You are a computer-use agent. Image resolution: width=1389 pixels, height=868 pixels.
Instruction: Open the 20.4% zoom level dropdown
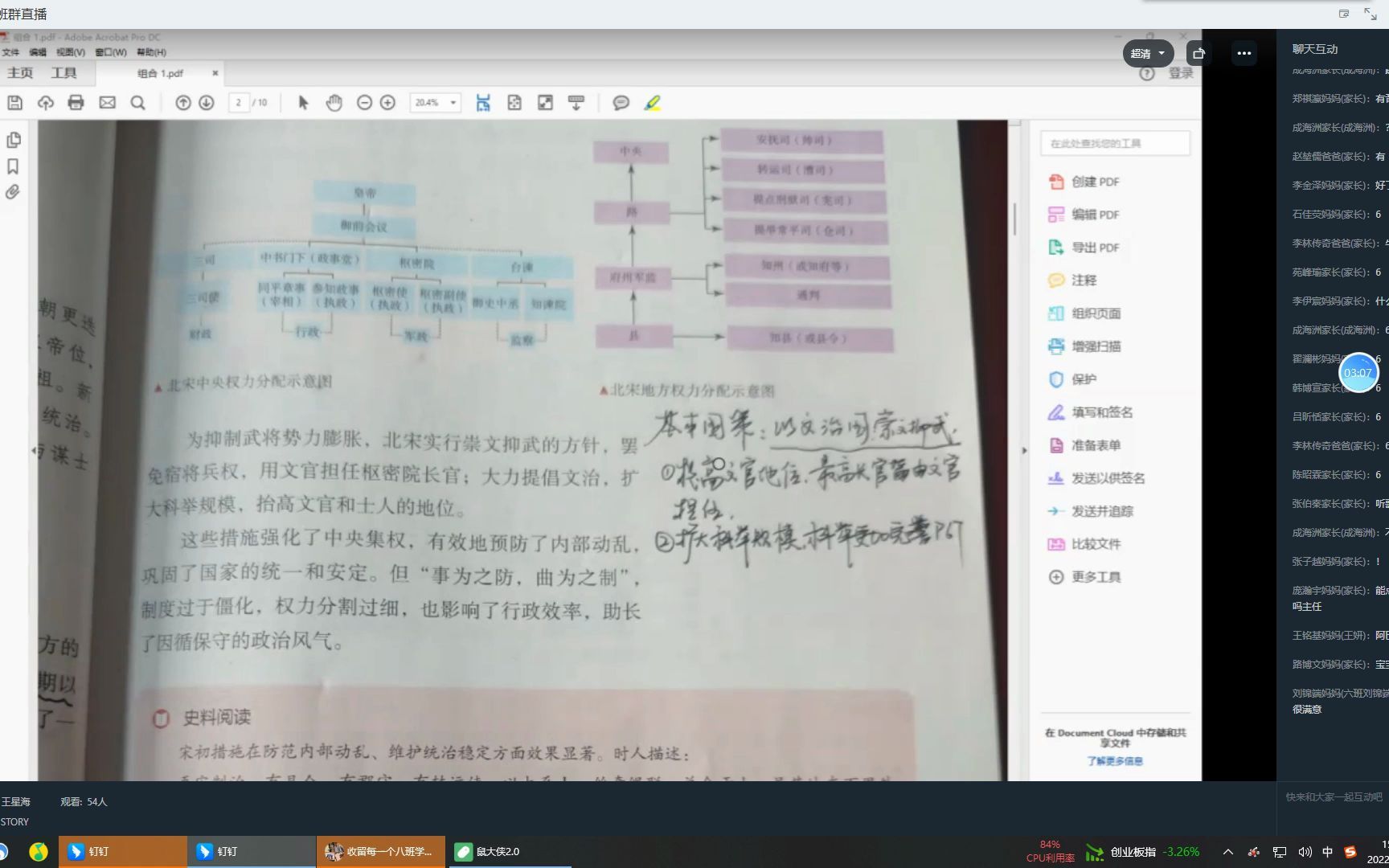(x=435, y=103)
